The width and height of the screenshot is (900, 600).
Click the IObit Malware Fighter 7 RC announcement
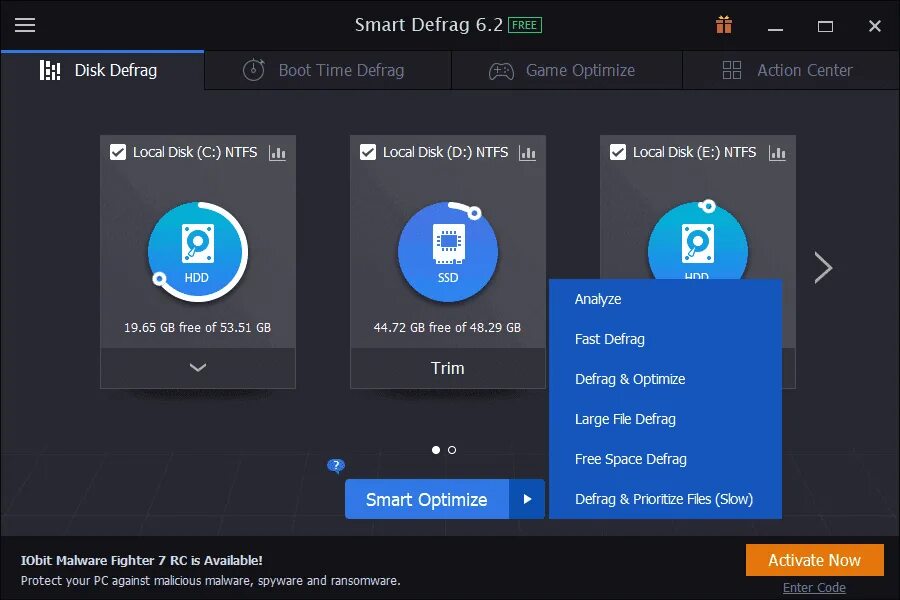point(142,560)
